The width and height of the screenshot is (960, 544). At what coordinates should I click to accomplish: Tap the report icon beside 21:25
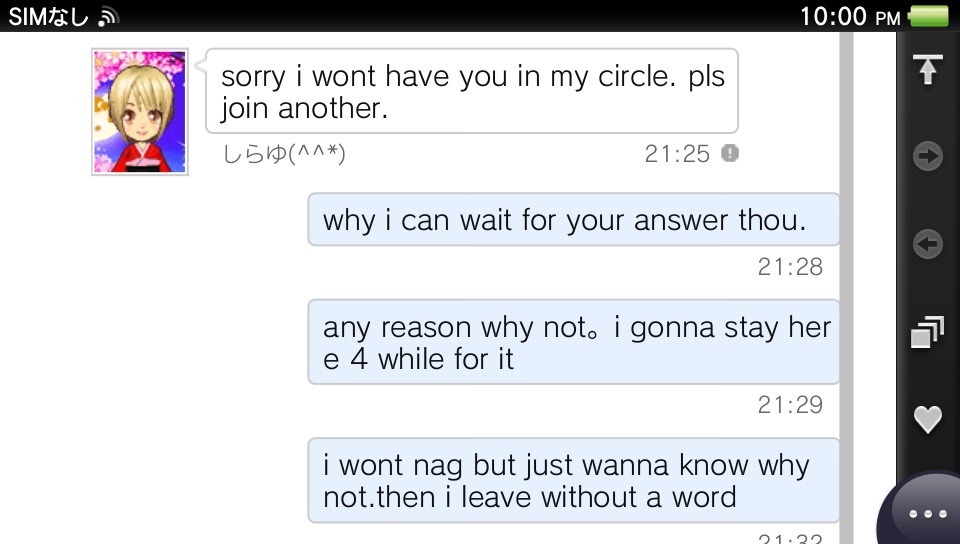coord(730,153)
